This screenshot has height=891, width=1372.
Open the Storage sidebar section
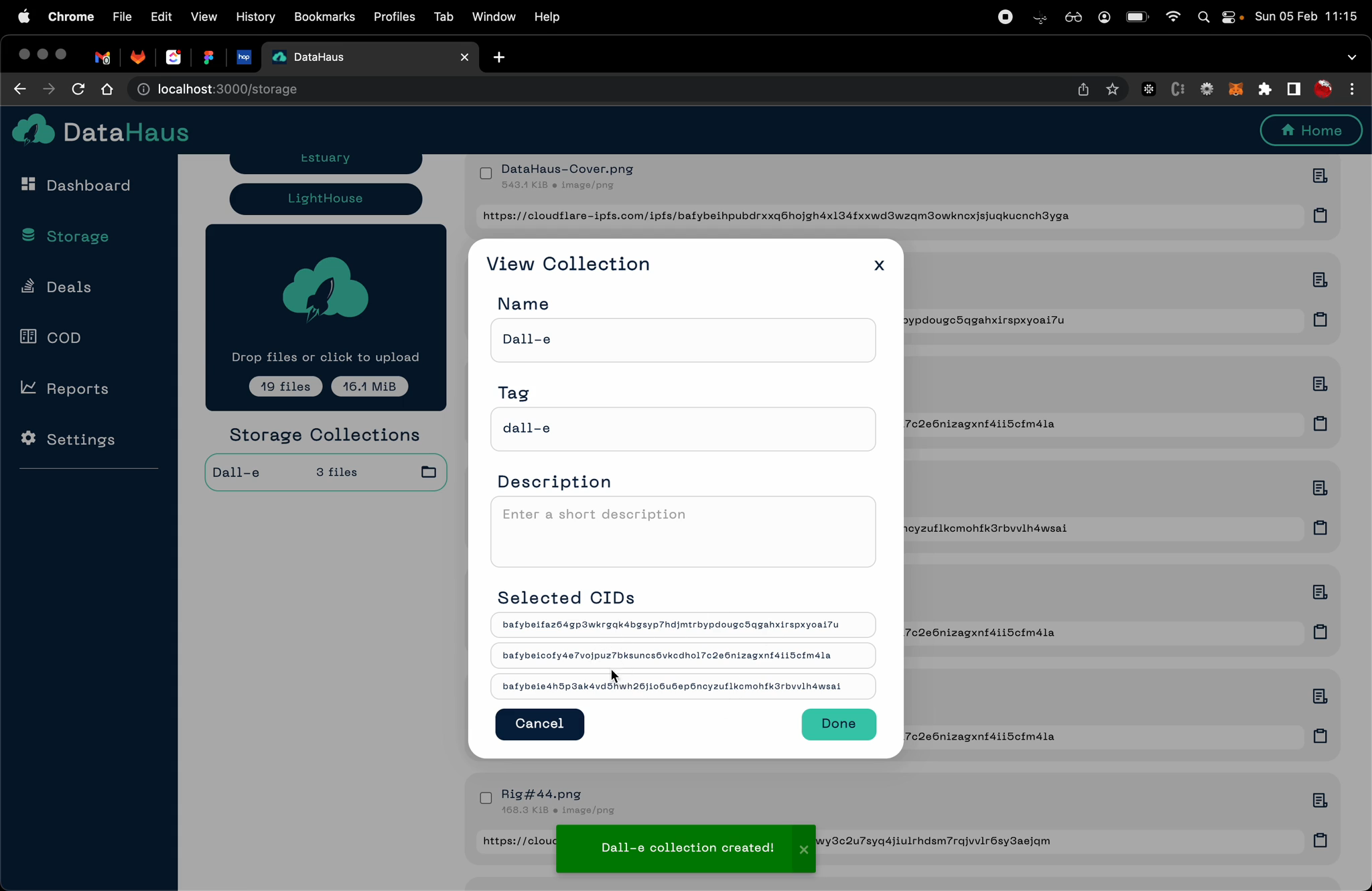pyautogui.click(x=64, y=236)
